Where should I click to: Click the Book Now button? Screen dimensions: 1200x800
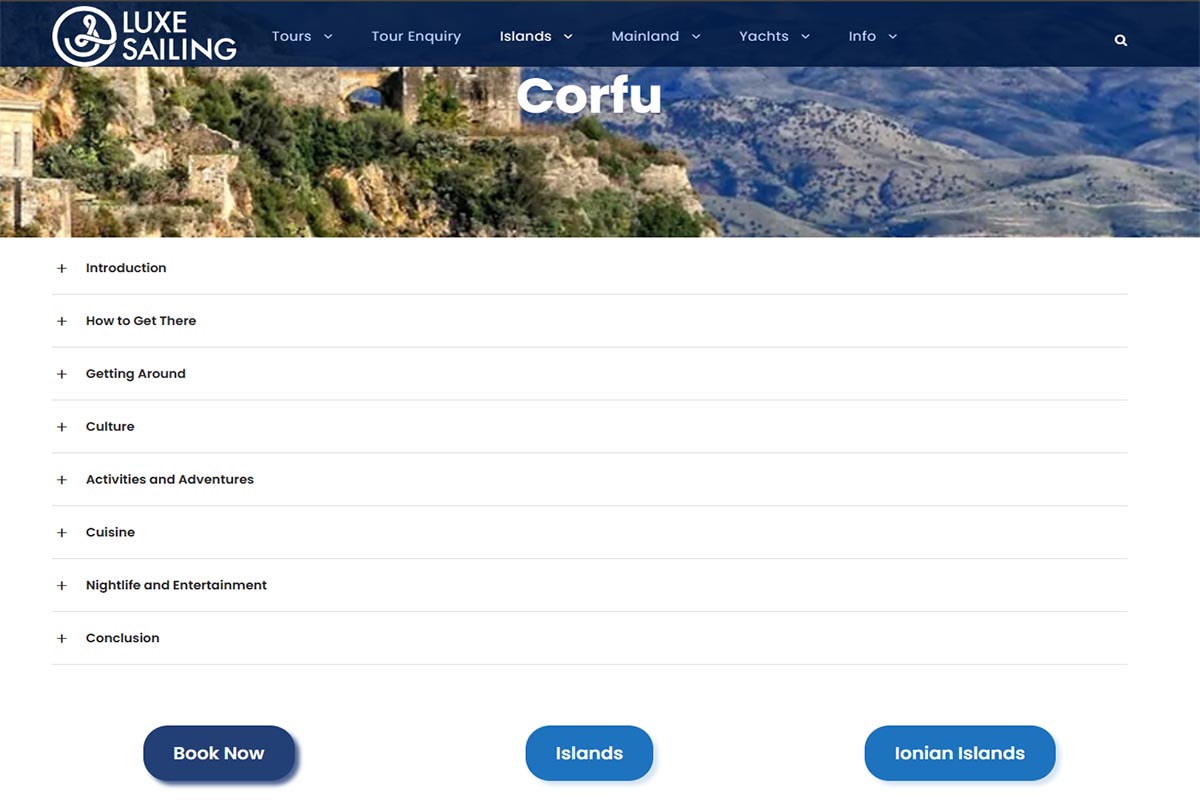pyautogui.click(x=219, y=753)
